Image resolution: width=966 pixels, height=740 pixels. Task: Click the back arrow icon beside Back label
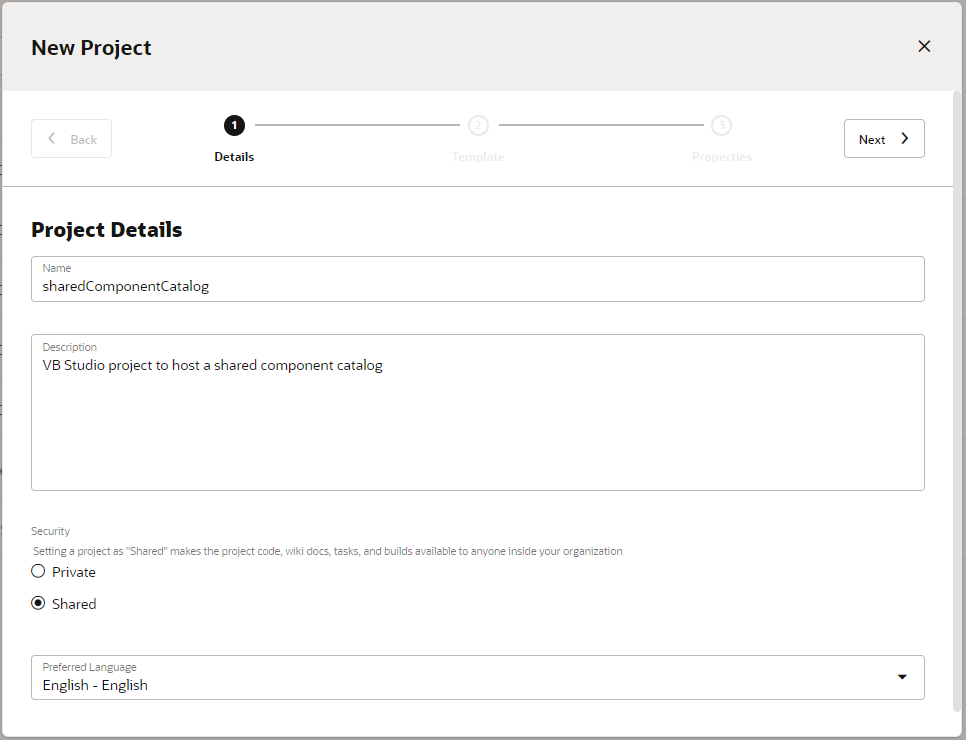[52, 138]
